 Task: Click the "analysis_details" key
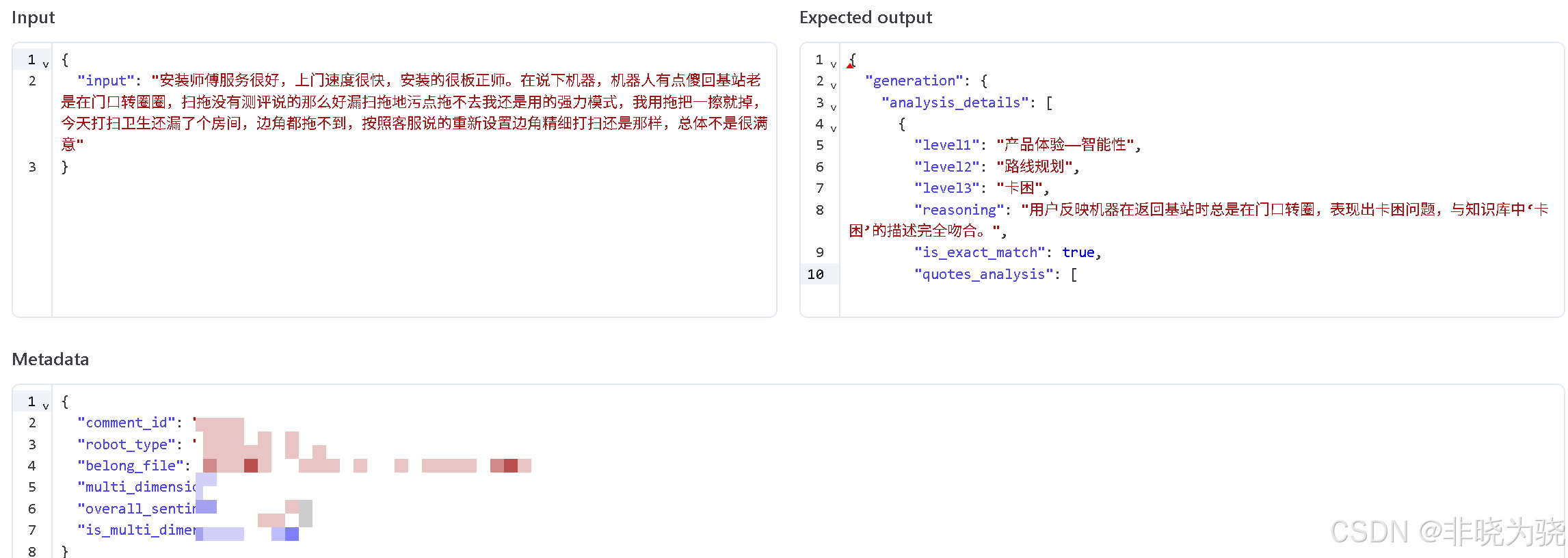click(955, 103)
